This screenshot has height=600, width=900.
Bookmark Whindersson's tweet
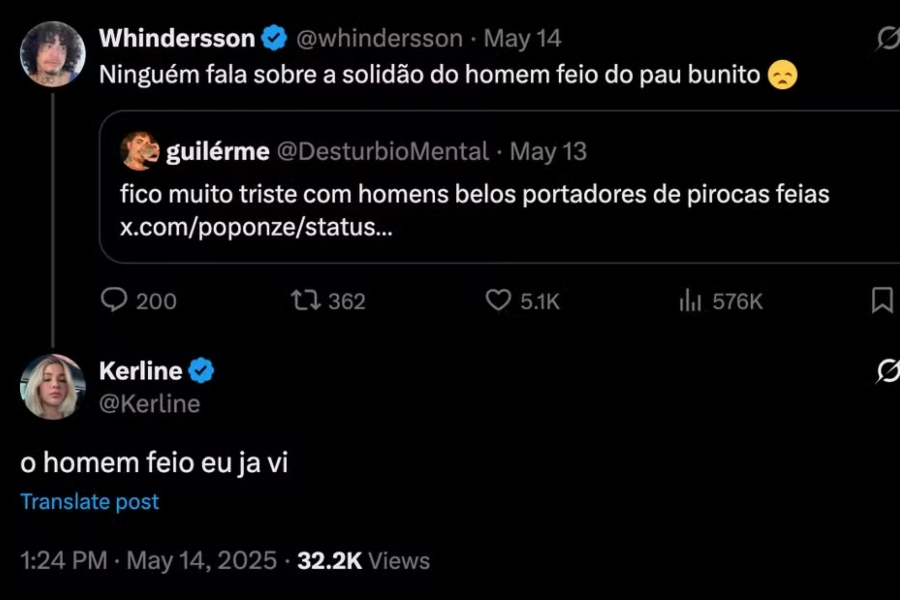pos(882,300)
